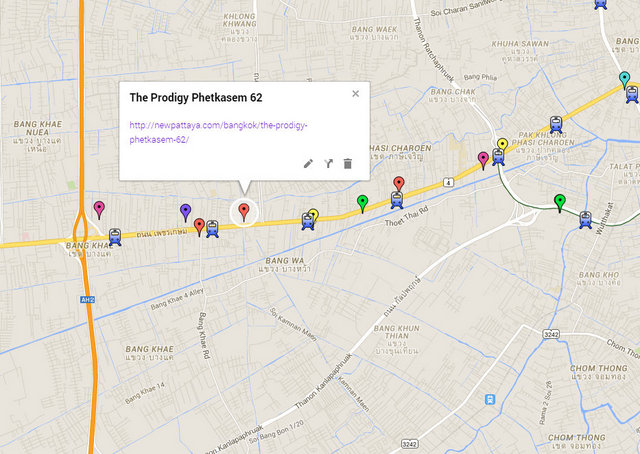
Task: Click the Bang Khae 14 label
Action: (144, 393)
